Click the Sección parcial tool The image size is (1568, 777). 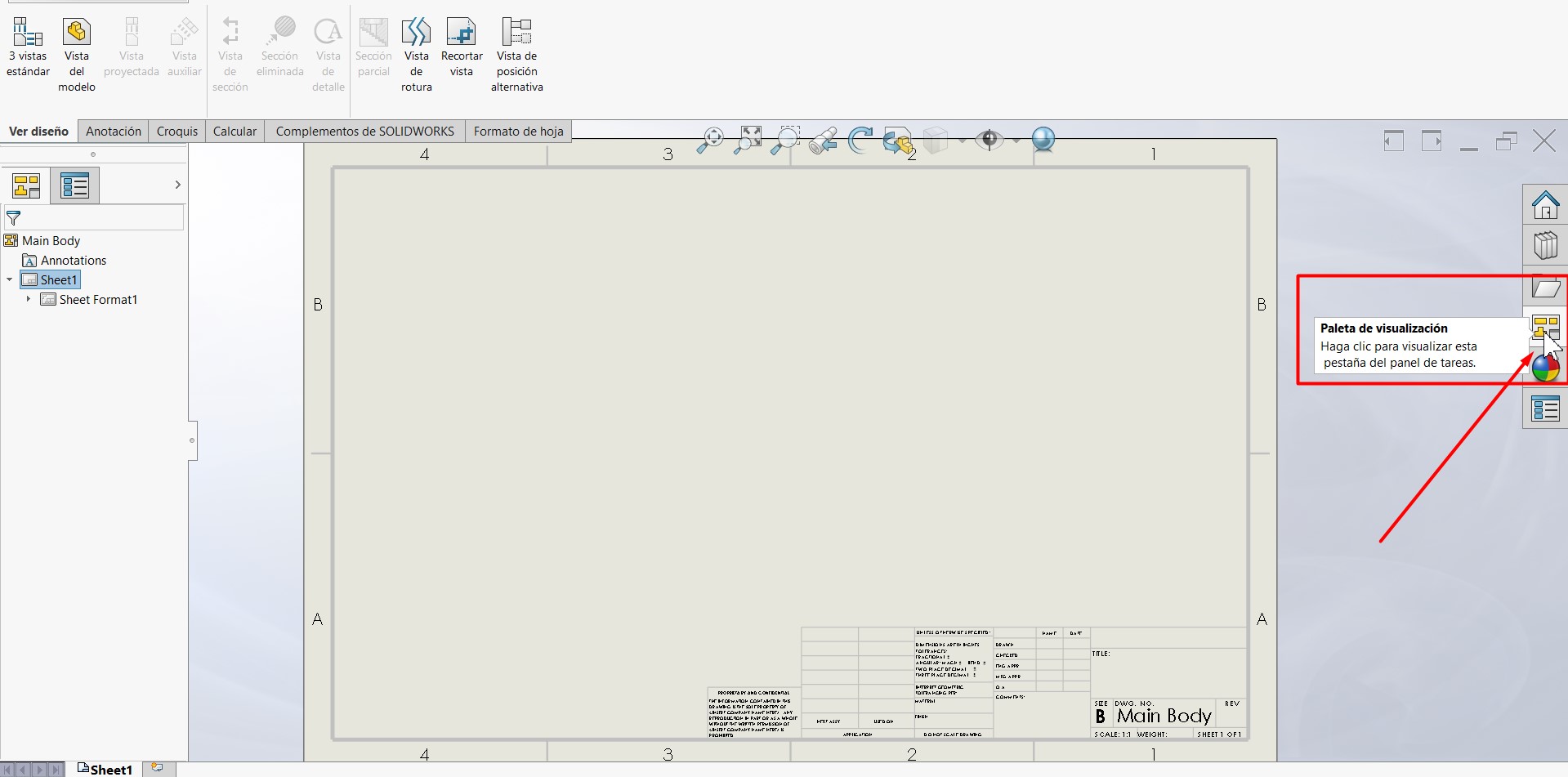[x=373, y=47]
